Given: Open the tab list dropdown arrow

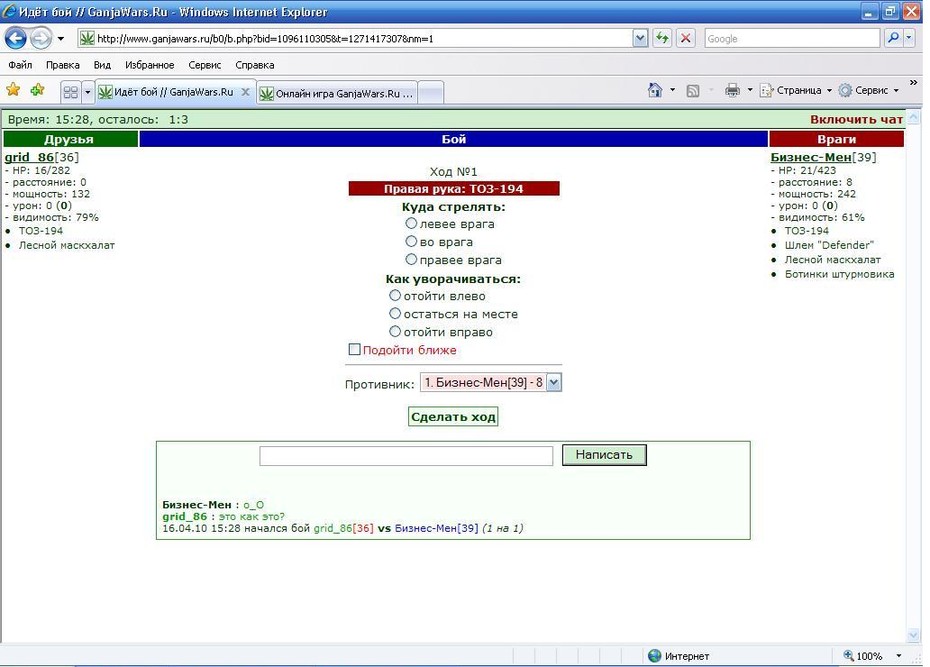Looking at the screenshot, I should (x=87, y=92).
